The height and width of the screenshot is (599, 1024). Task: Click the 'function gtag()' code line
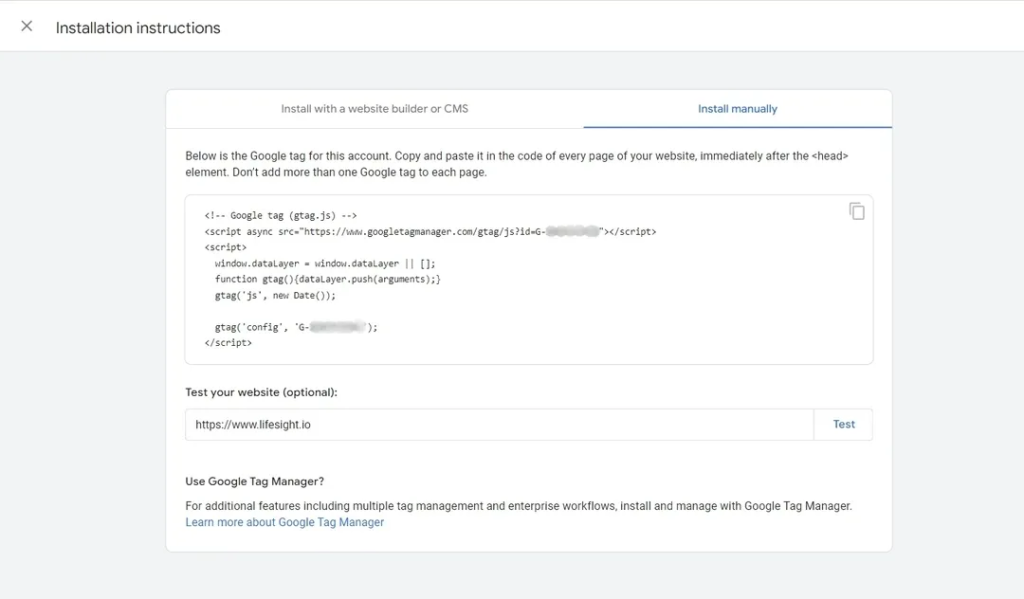click(327, 279)
